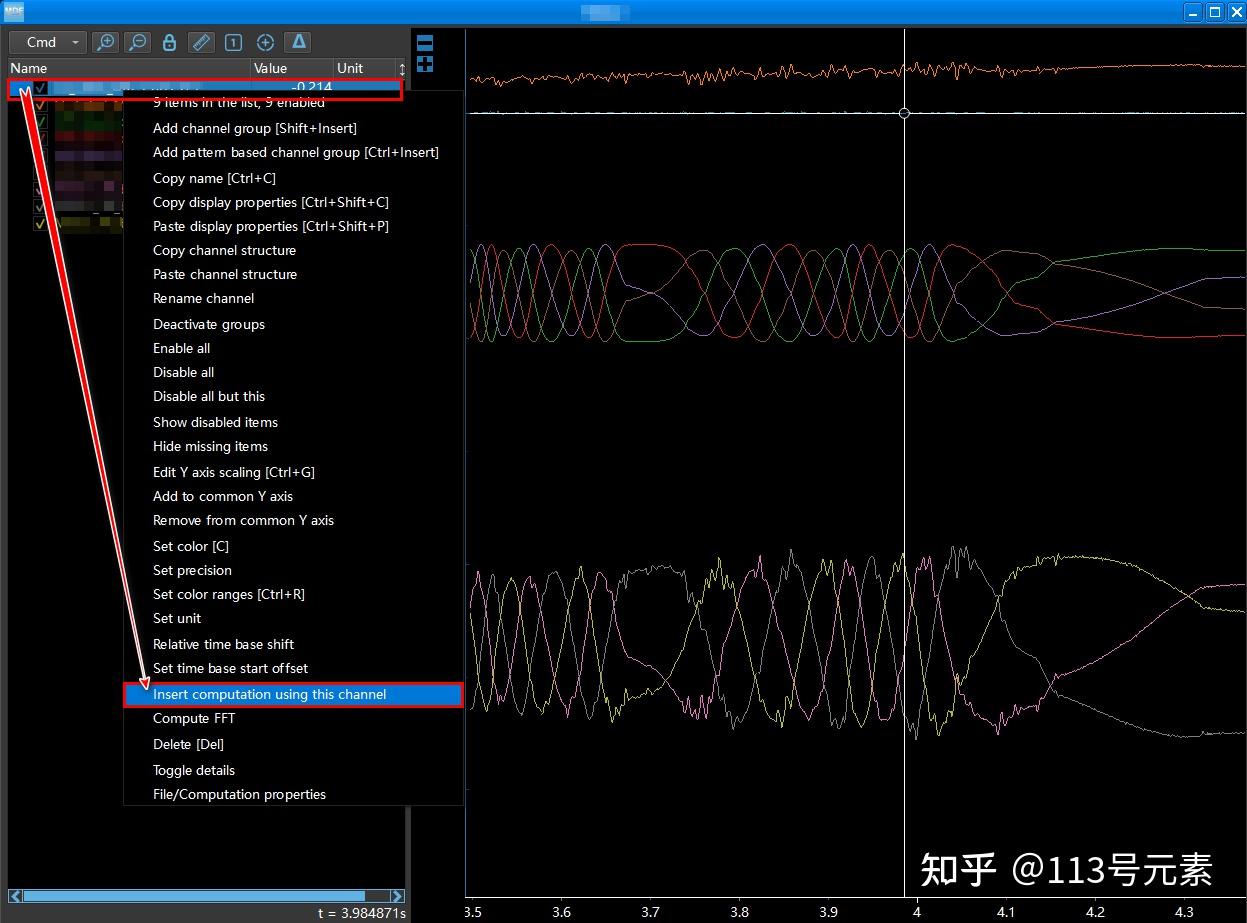Toggle the checkbox of the second channel row
Viewport: 1247px width, 923px height.
pos(41,104)
